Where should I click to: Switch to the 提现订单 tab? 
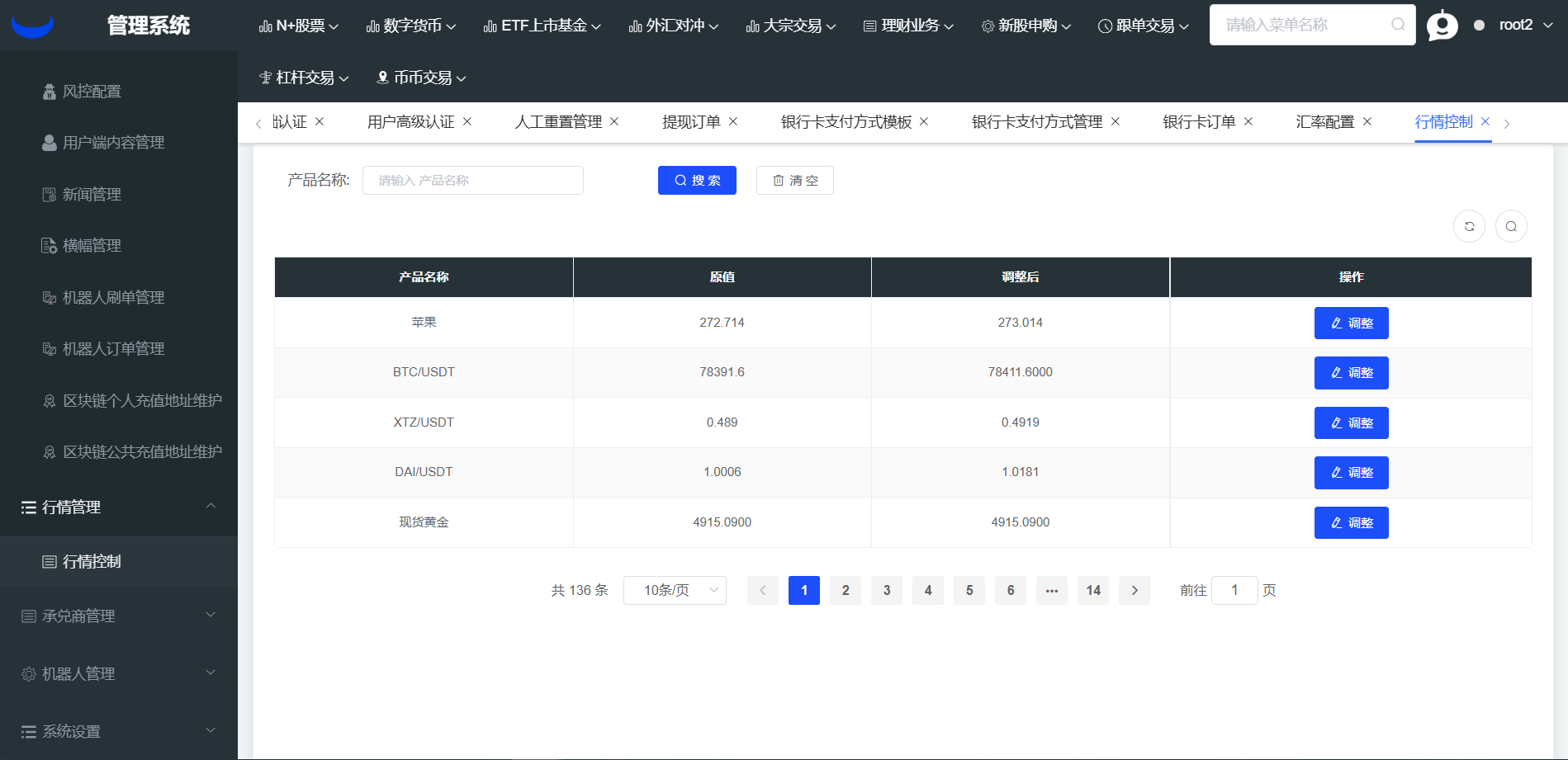click(x=691, y=122)
